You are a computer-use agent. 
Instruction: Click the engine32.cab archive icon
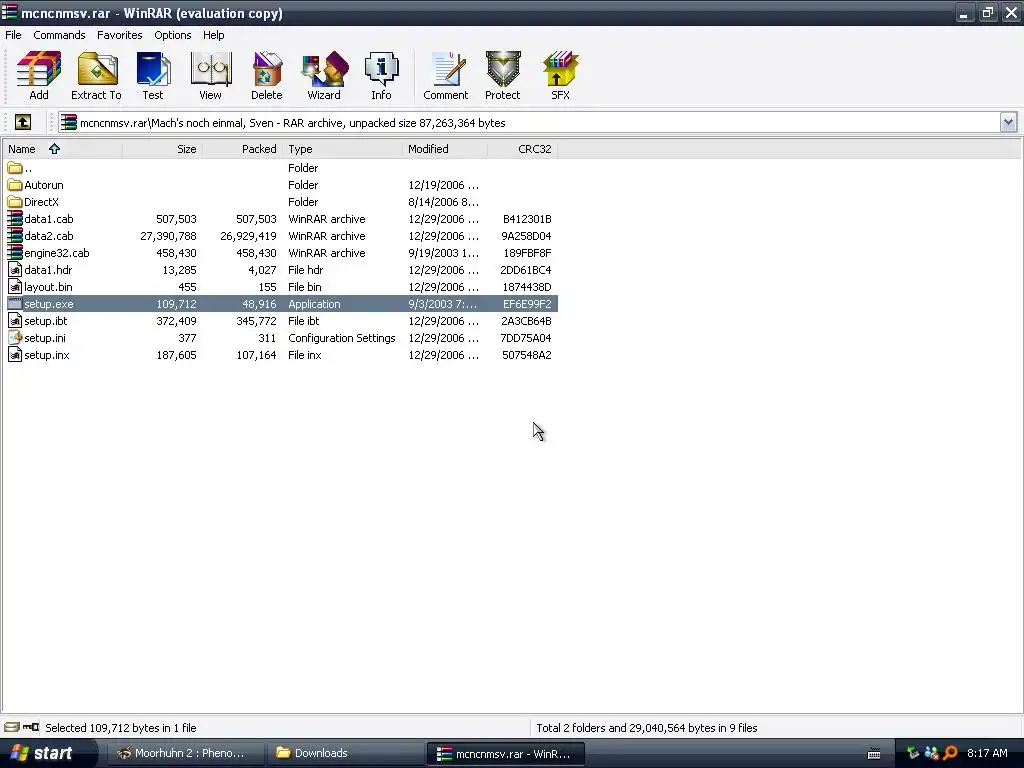coord(14,253)
